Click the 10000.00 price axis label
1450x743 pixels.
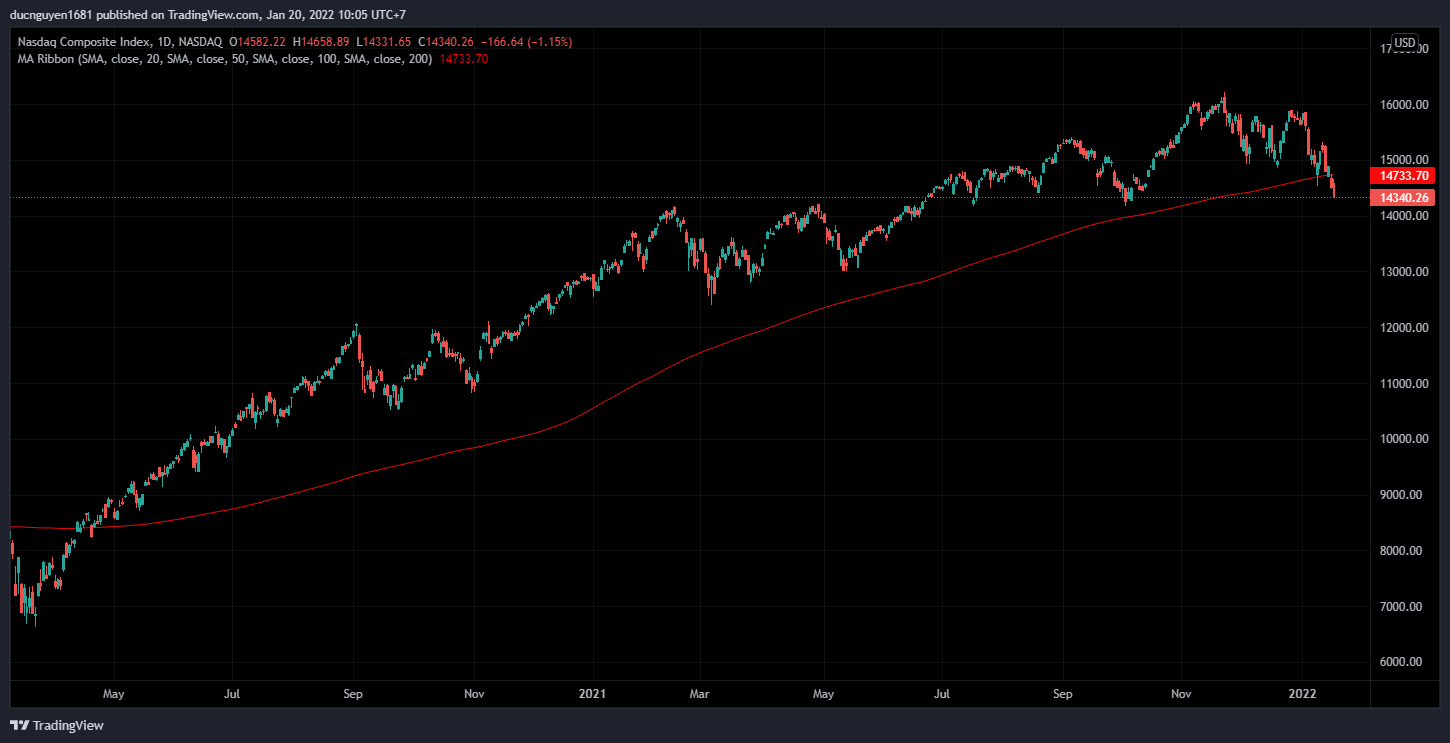coord(1402,439)
